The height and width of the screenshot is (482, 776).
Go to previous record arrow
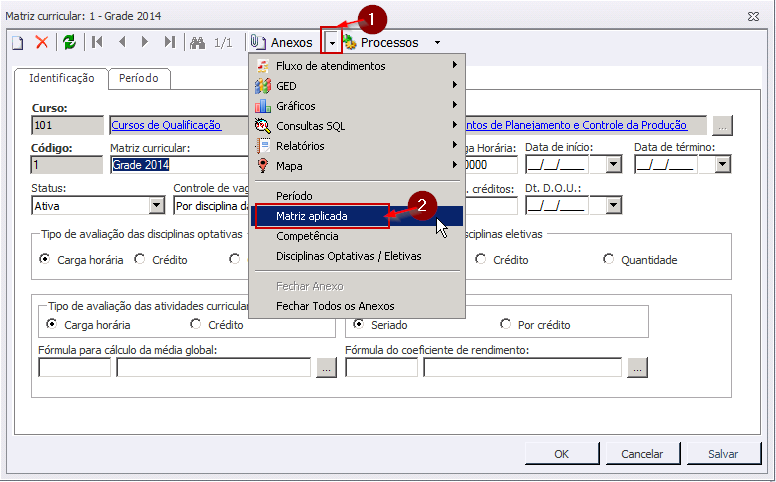(122, 42)
